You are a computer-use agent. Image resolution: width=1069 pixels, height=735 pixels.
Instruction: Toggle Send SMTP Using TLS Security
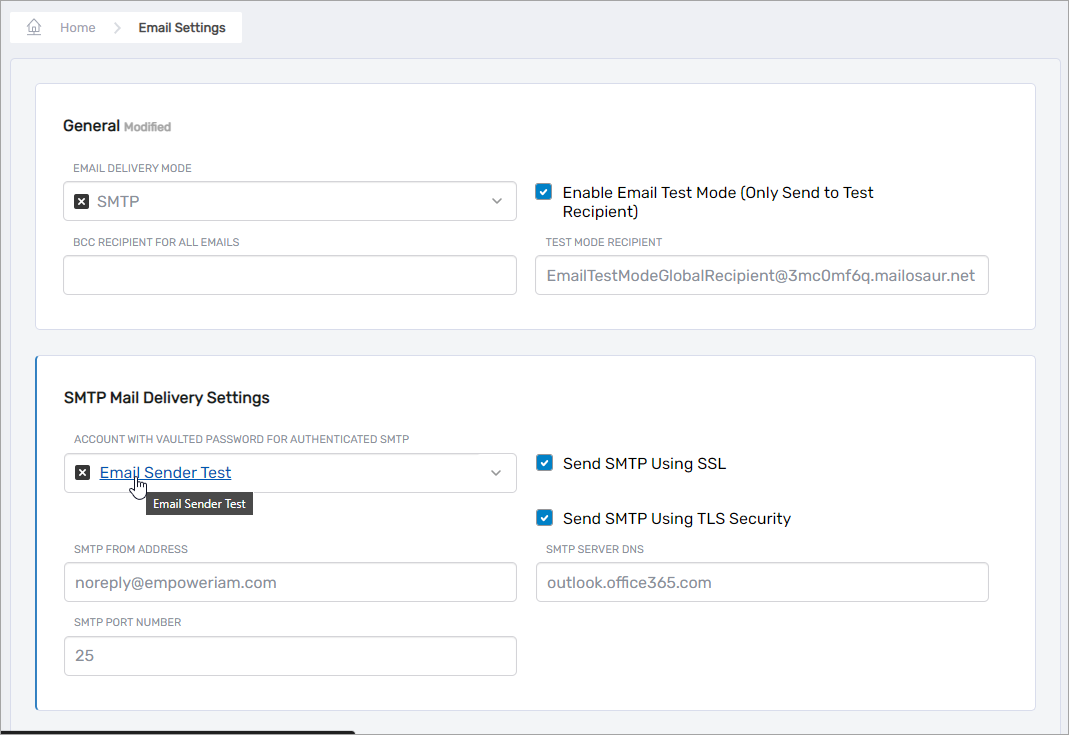545,518
